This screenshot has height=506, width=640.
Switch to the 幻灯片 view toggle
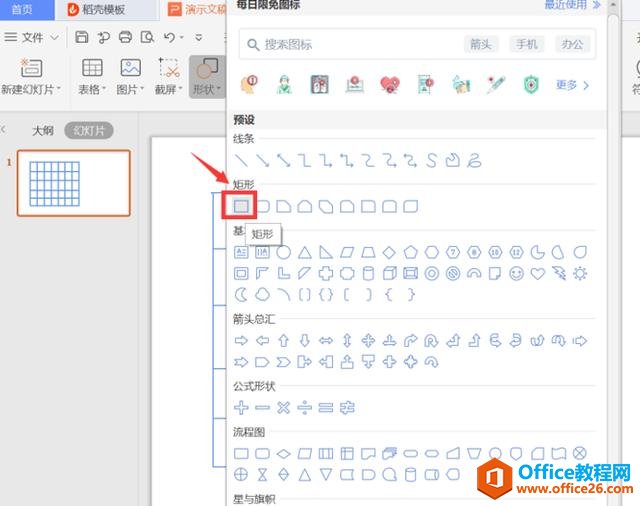coord(89,131)
